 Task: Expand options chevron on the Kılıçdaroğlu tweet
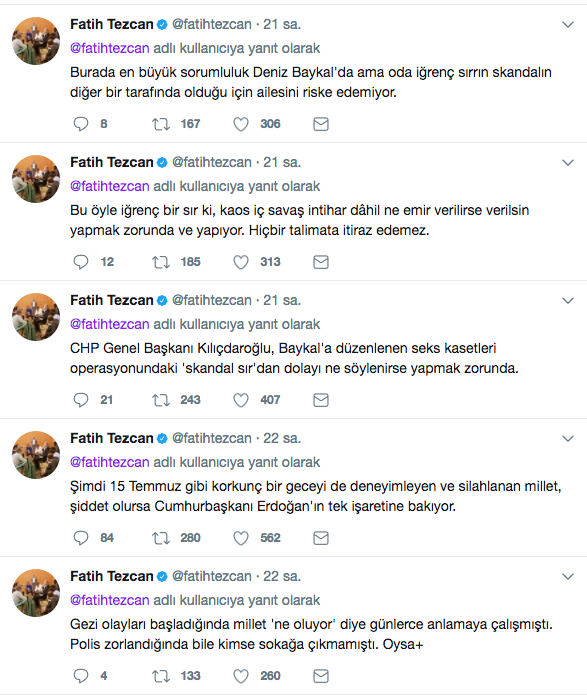point(568,300)
